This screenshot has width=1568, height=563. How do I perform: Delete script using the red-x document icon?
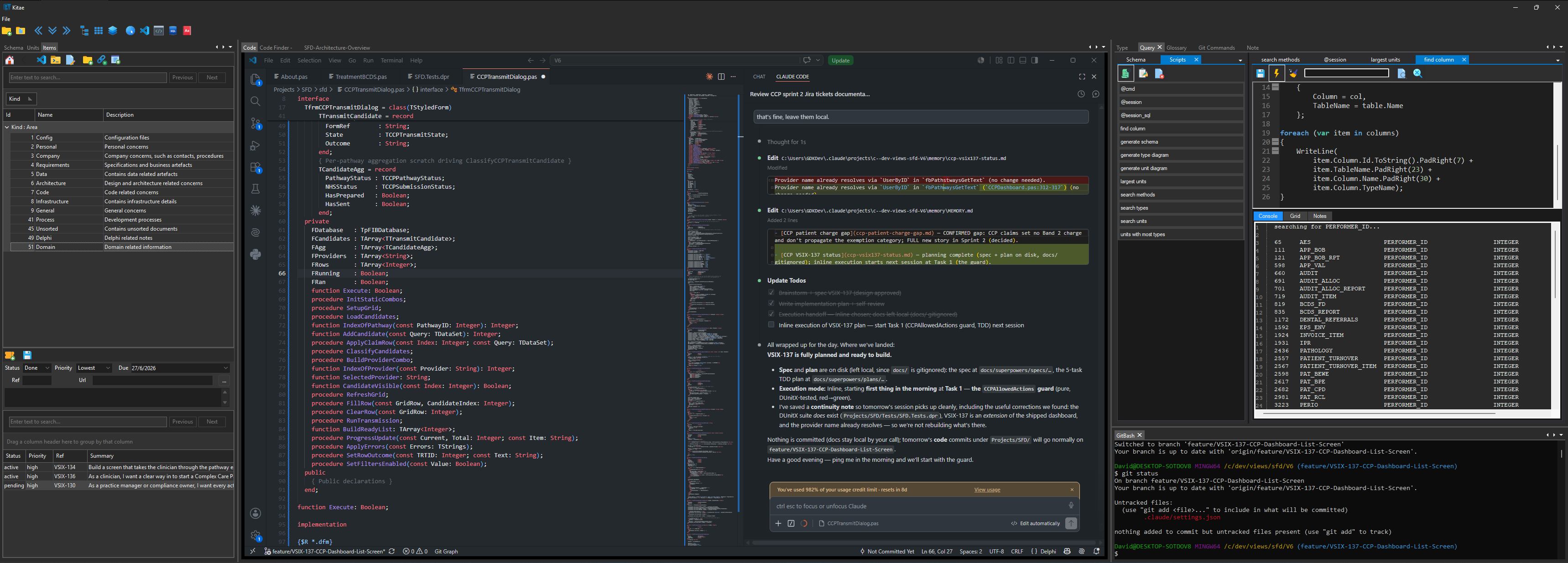pyautogui.click(x=1160, y=73)
